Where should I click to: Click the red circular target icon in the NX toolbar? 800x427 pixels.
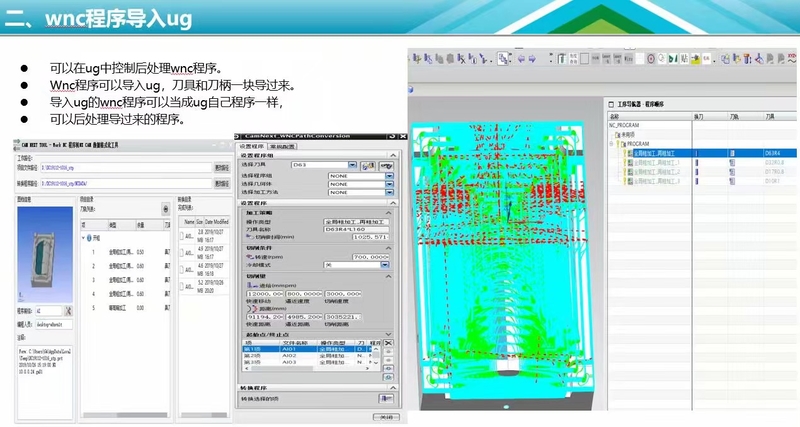(x=651, y=59)
